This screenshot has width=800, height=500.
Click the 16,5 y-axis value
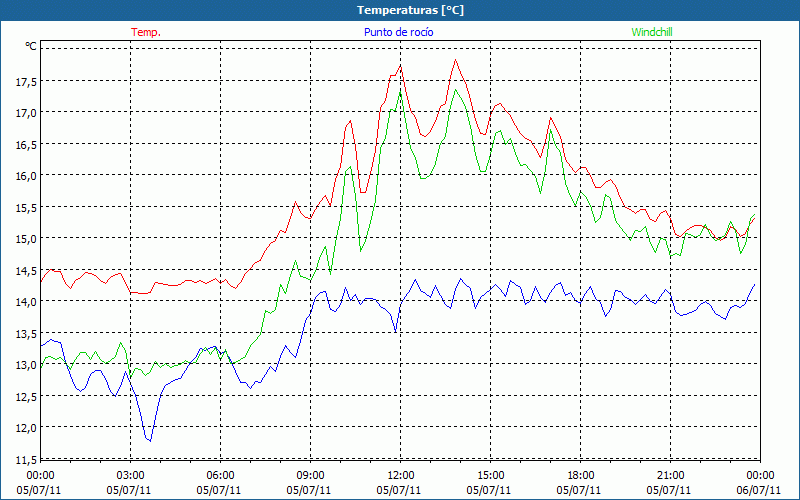(26, 144)
